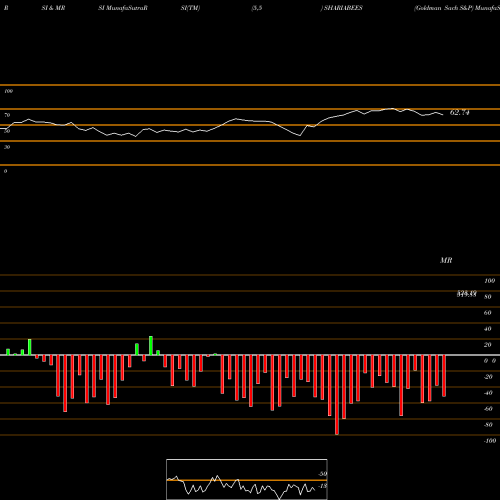
Task: Click the SHARIABEES symbol text
Action: (x=343, y=8)
